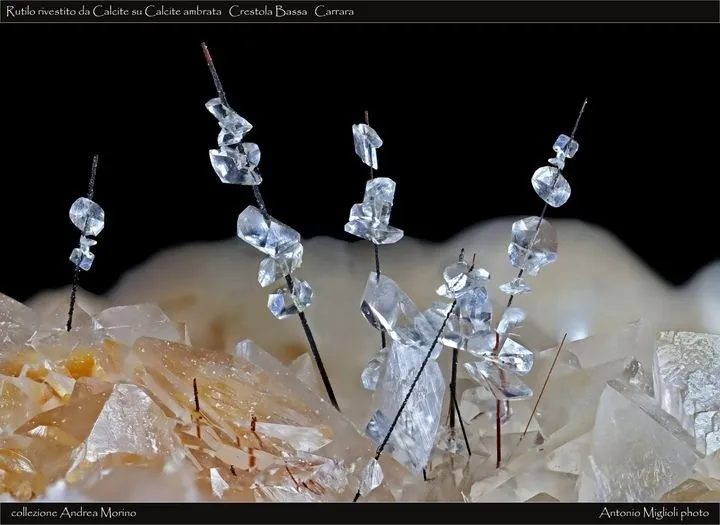The height and width of the screenshot is (525, 720).
Task: Click the credit 'Antonio Miglioli photo'
Action: click(x=654, y=513)
